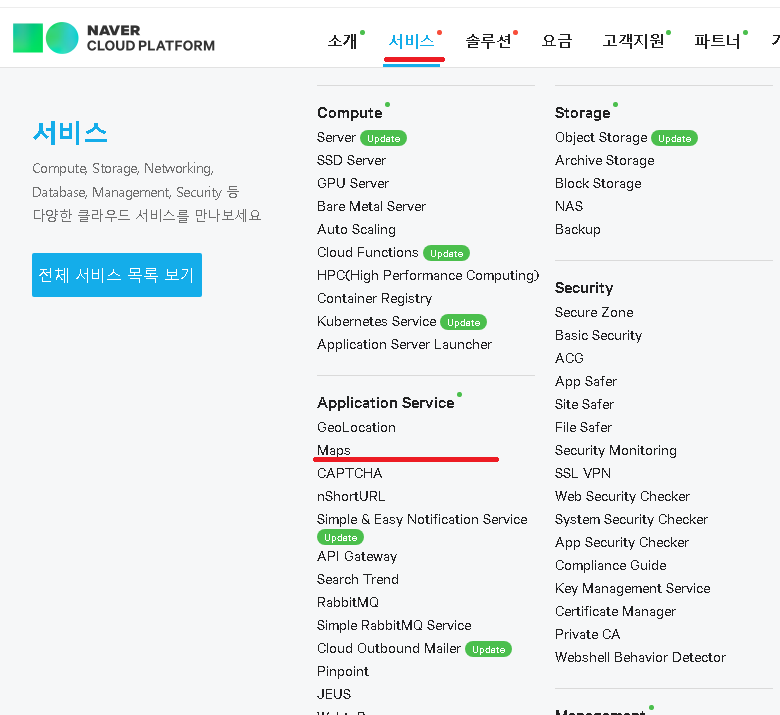Click the Update badge beside Object Storage

(x=675, y=138)
